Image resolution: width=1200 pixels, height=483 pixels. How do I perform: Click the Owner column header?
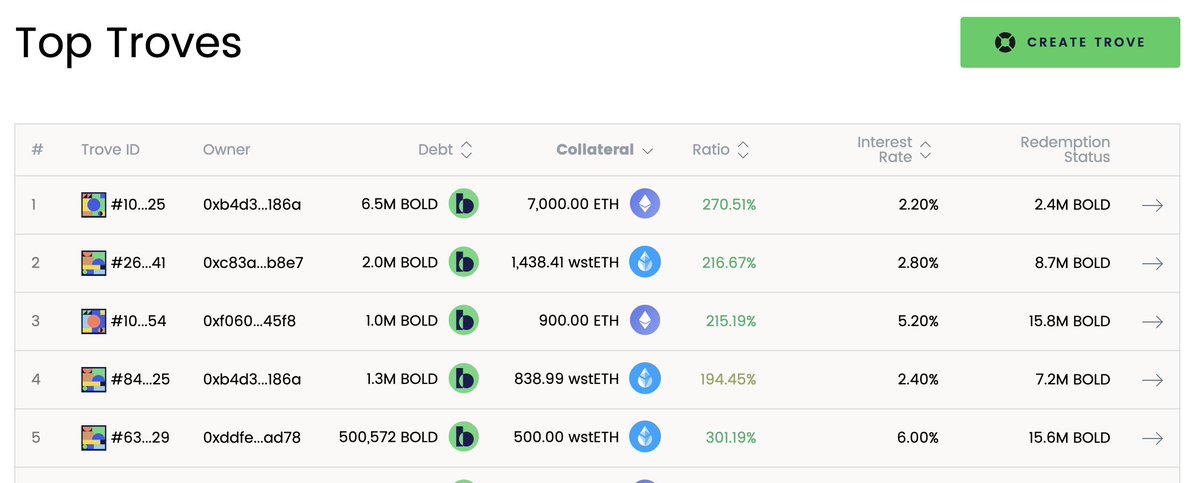click(226, 150)
